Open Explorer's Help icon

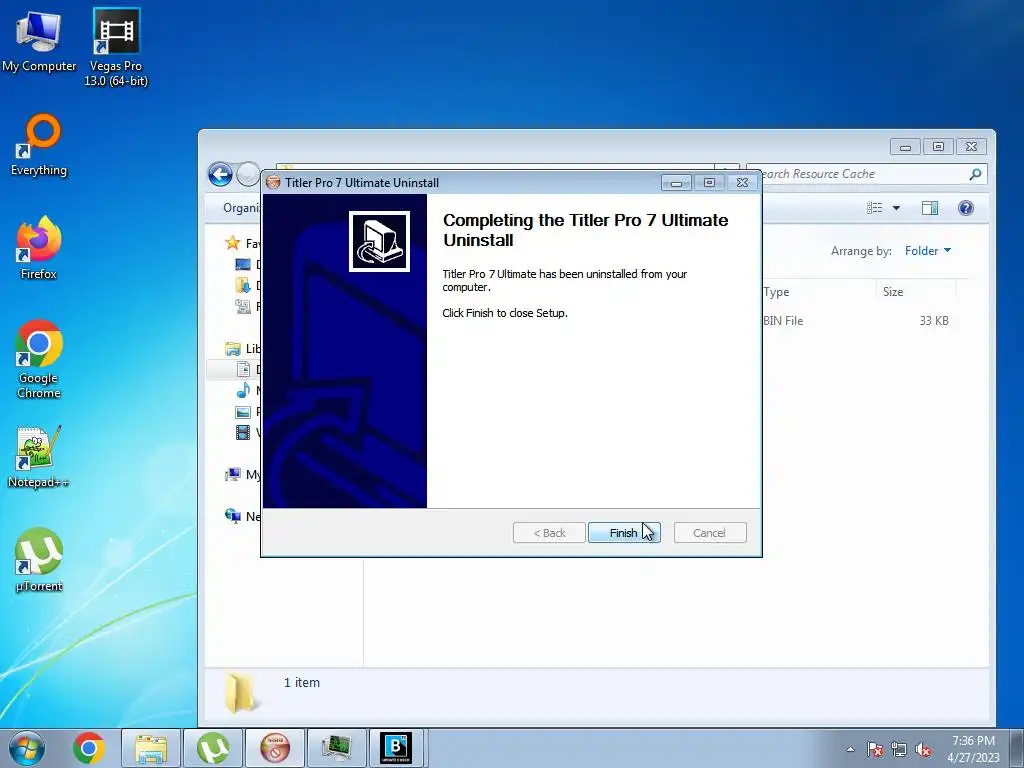click(966, 208)
